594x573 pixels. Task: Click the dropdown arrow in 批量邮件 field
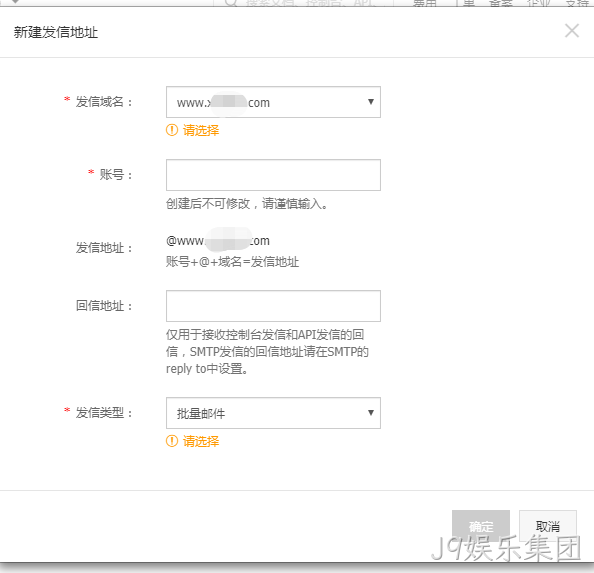370,413
